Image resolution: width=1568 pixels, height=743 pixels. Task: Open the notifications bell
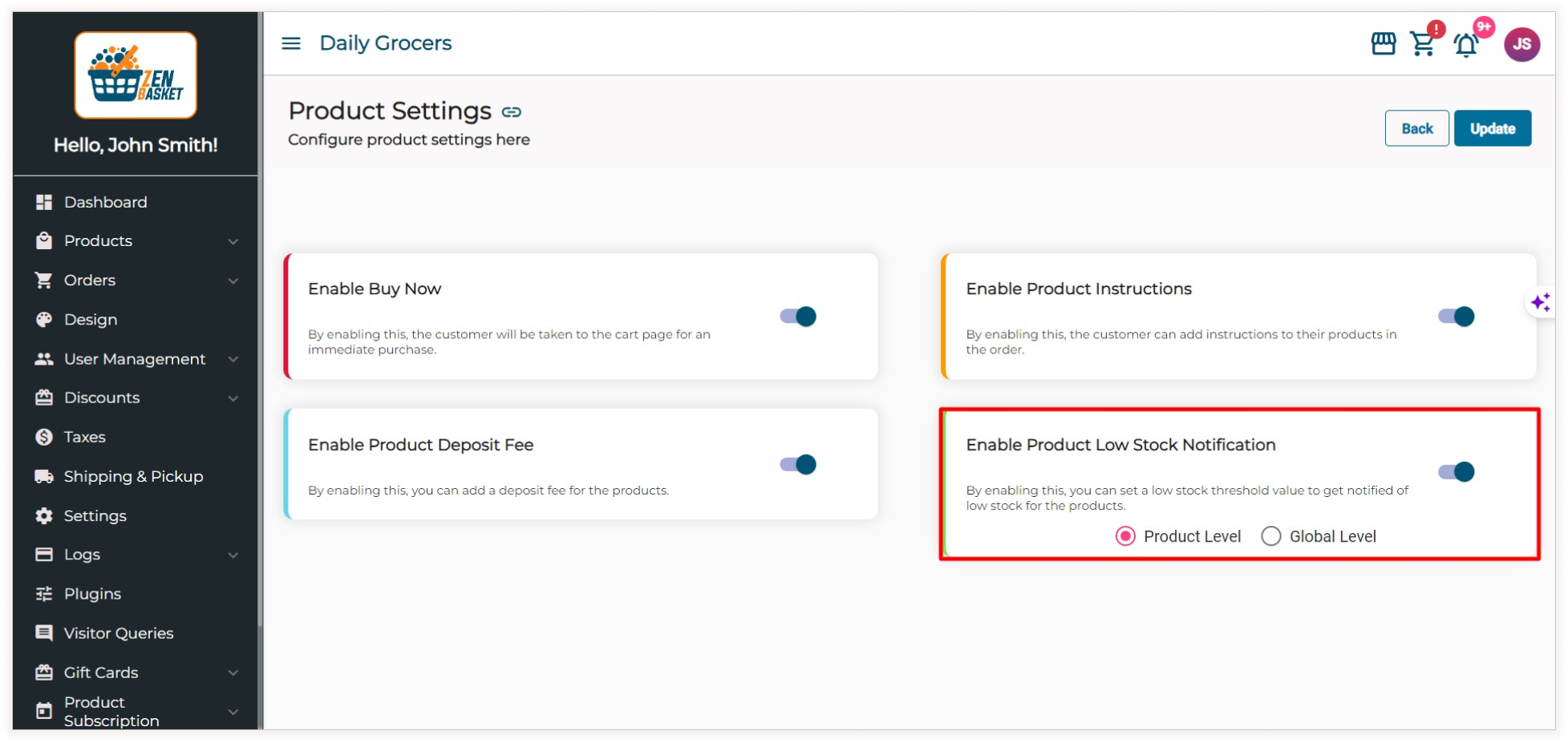click(x=1466, y=45)
